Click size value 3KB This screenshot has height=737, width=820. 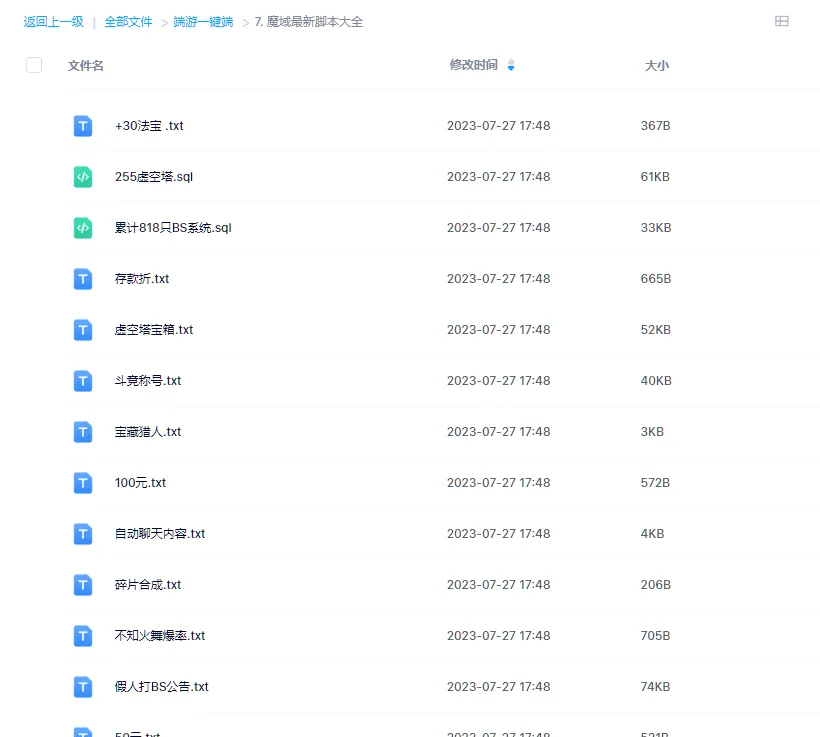(x=652, y=432)
